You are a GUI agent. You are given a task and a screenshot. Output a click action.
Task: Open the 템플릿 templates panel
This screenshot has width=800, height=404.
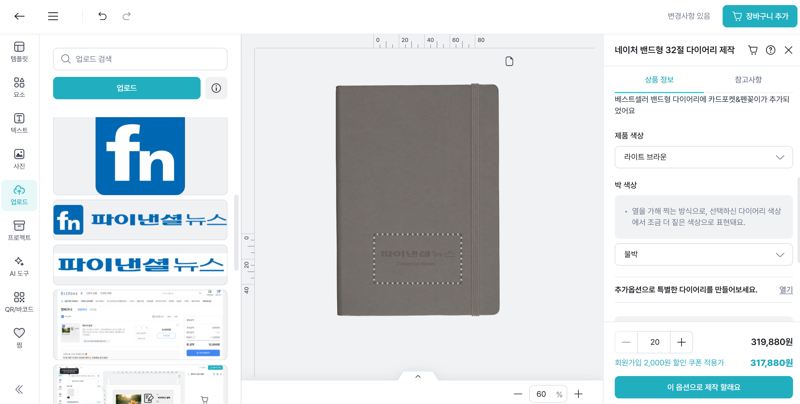(x=19, y=52)
